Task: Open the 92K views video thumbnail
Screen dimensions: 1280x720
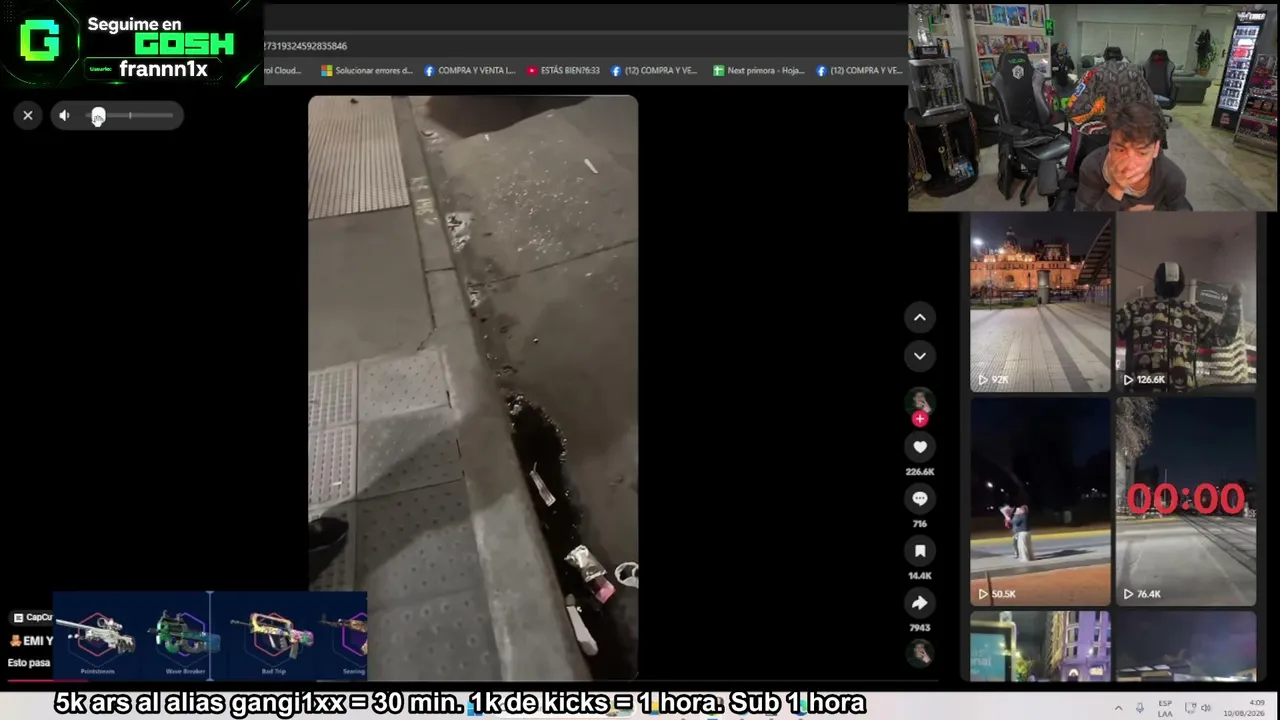Action: tap(1040, 301)
